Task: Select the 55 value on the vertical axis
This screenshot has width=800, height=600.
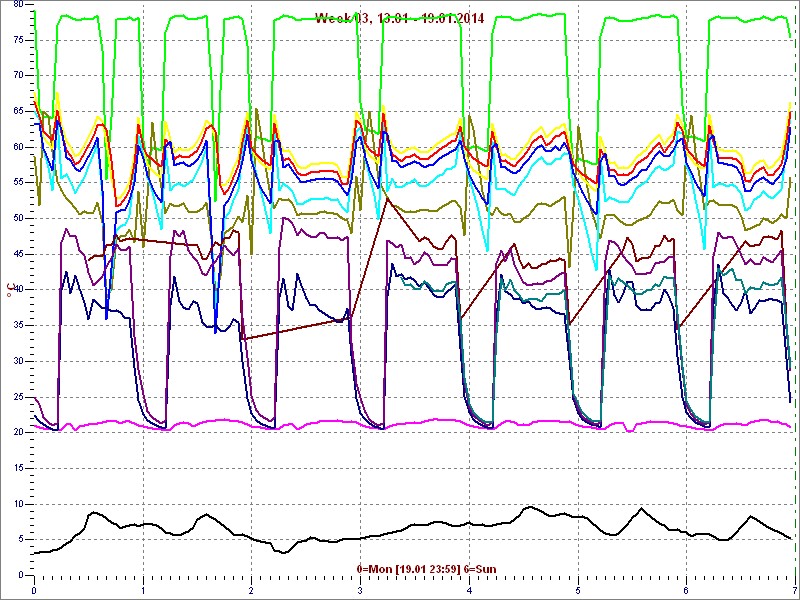Action: tap(18, 183)
